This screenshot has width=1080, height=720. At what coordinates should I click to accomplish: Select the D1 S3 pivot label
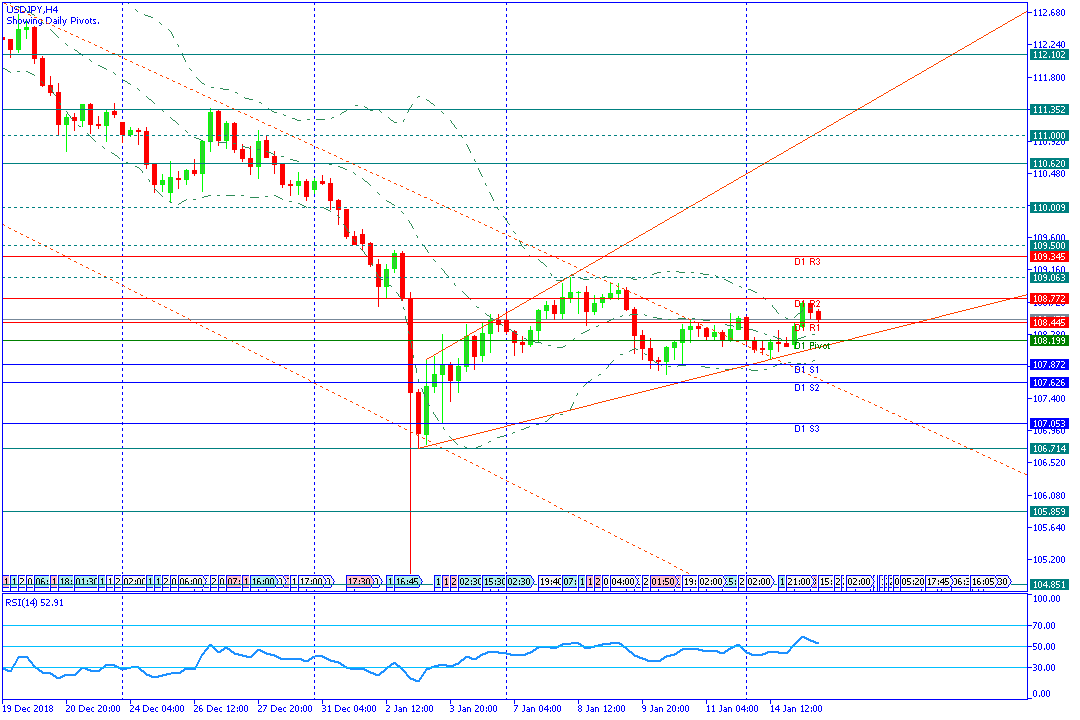tap(807, 429)
